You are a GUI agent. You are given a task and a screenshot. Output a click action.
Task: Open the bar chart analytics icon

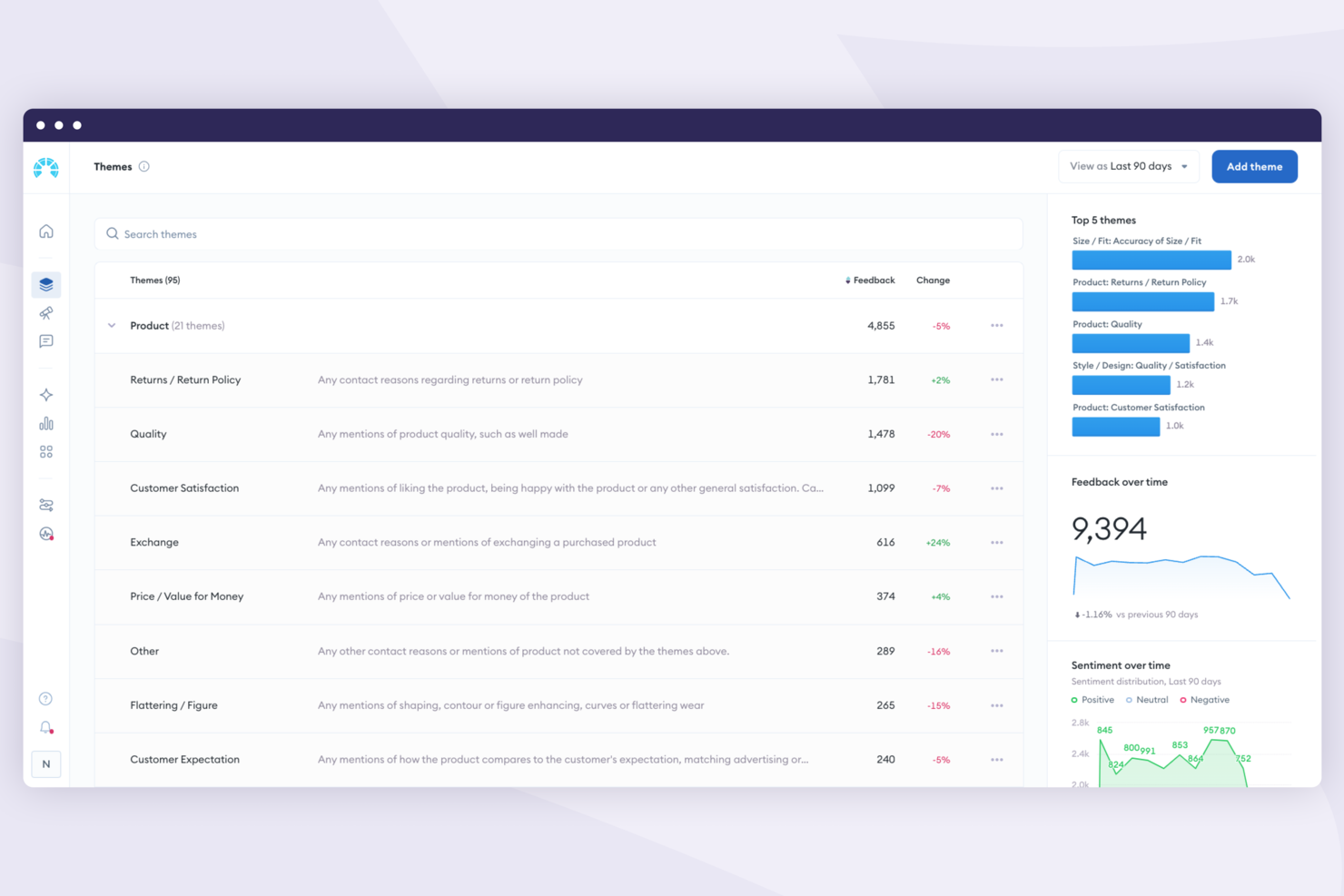pos(45,423)
